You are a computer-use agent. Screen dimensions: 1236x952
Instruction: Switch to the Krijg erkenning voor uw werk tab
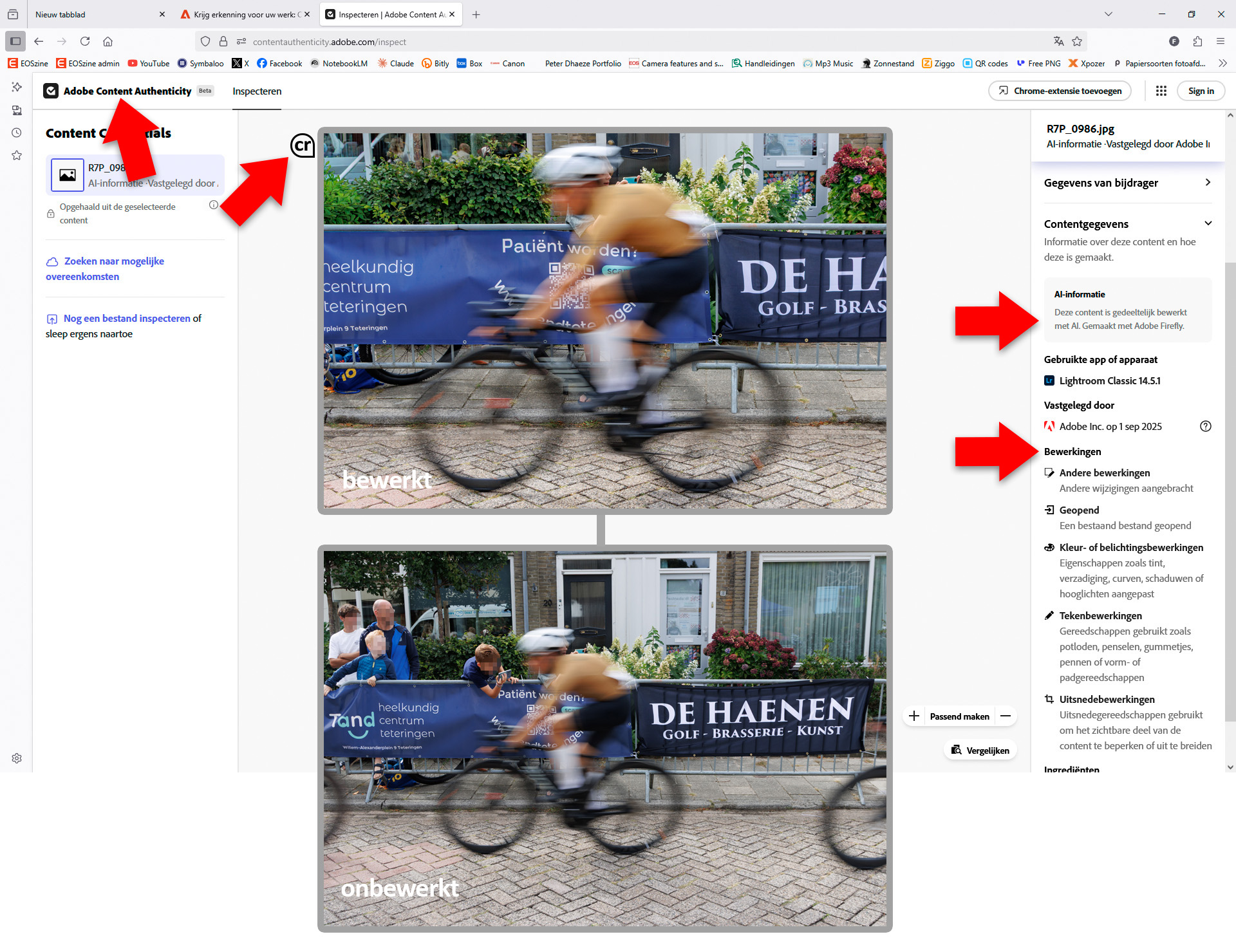[245, 14]
